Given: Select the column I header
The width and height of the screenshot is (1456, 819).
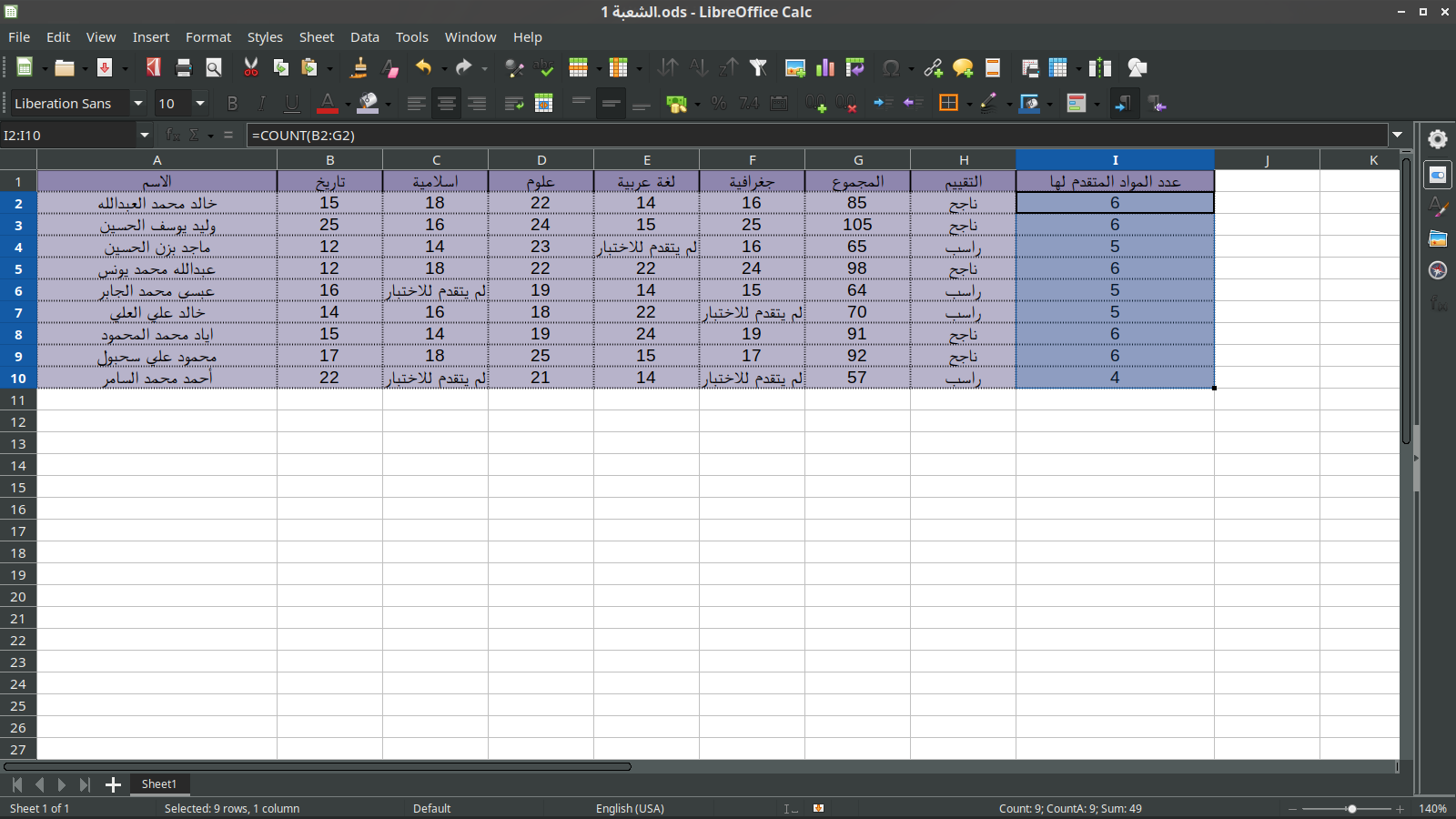Looking at the screenshot, I should [x=1115, y=160].
